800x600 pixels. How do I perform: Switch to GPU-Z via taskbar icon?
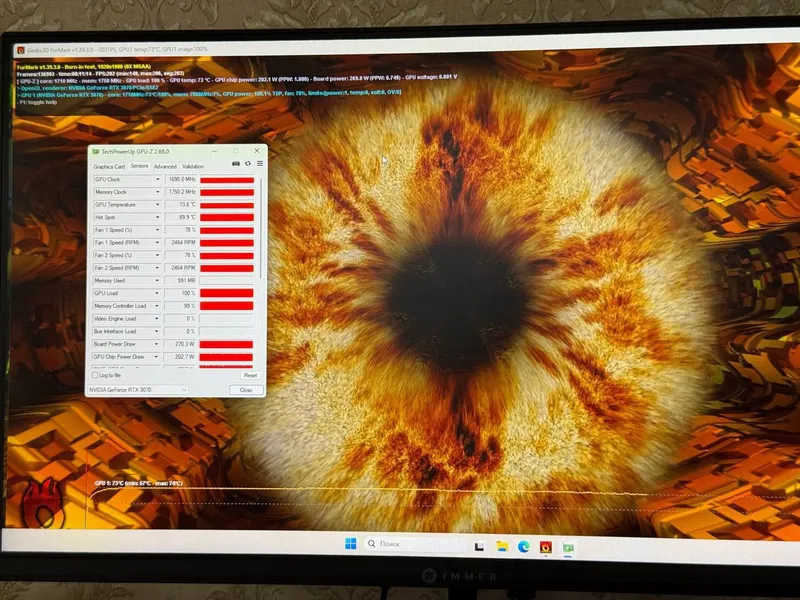568,548
